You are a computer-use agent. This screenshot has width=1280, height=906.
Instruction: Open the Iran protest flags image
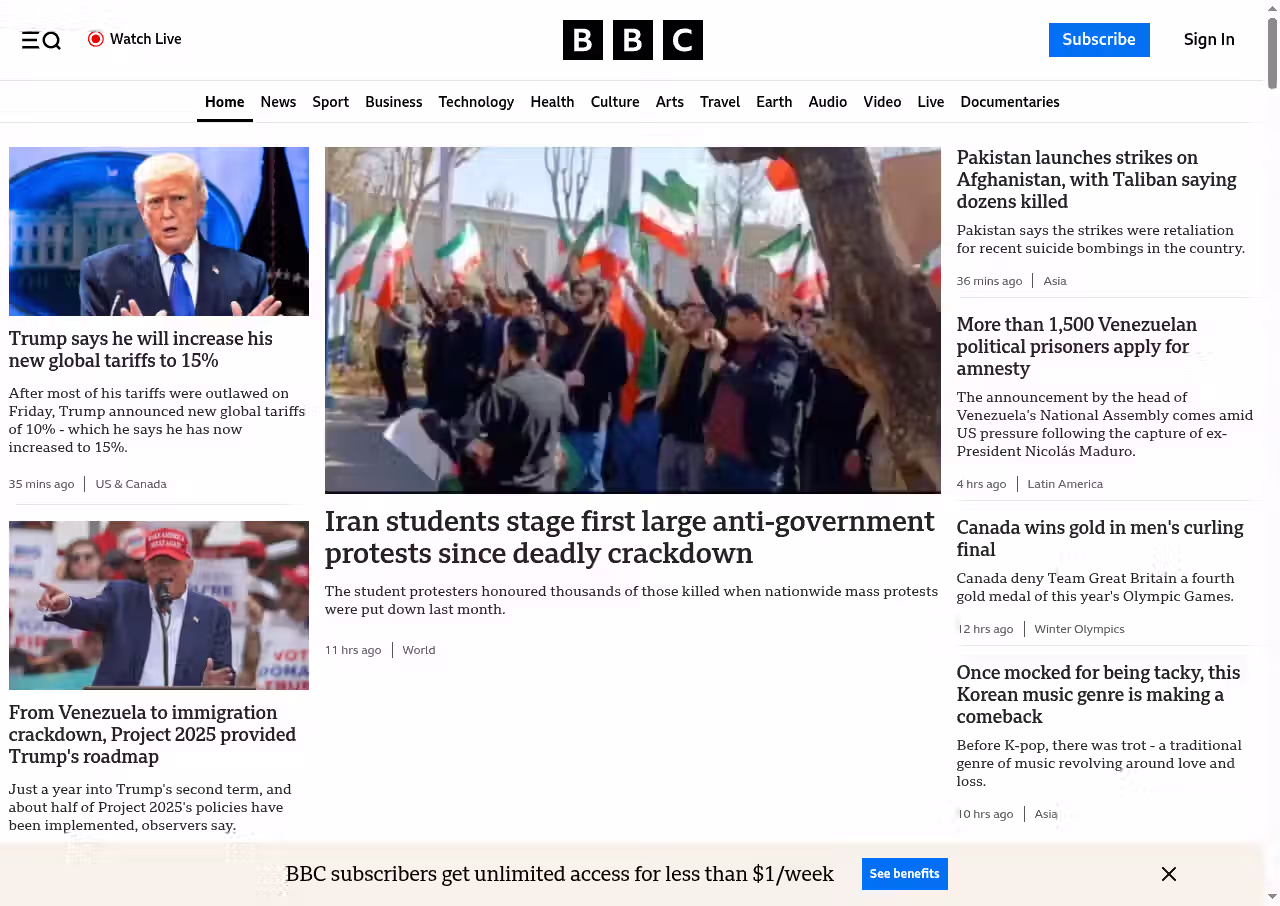tap(632, 320)
